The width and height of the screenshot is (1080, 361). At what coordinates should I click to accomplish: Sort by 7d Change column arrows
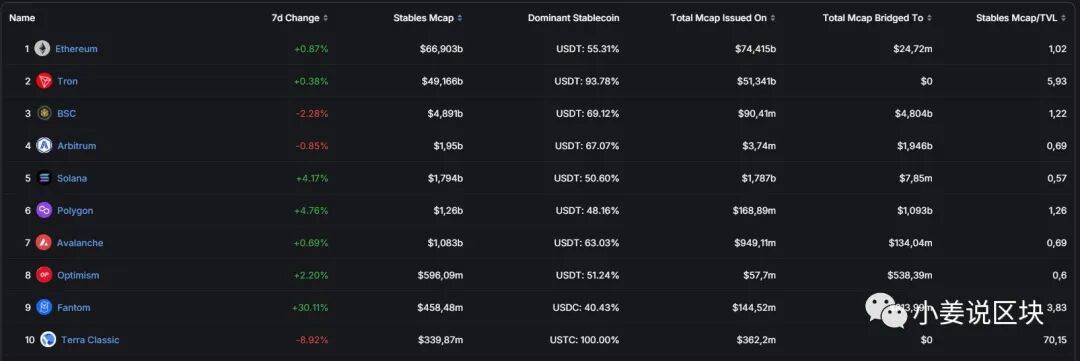coord(326,18)
